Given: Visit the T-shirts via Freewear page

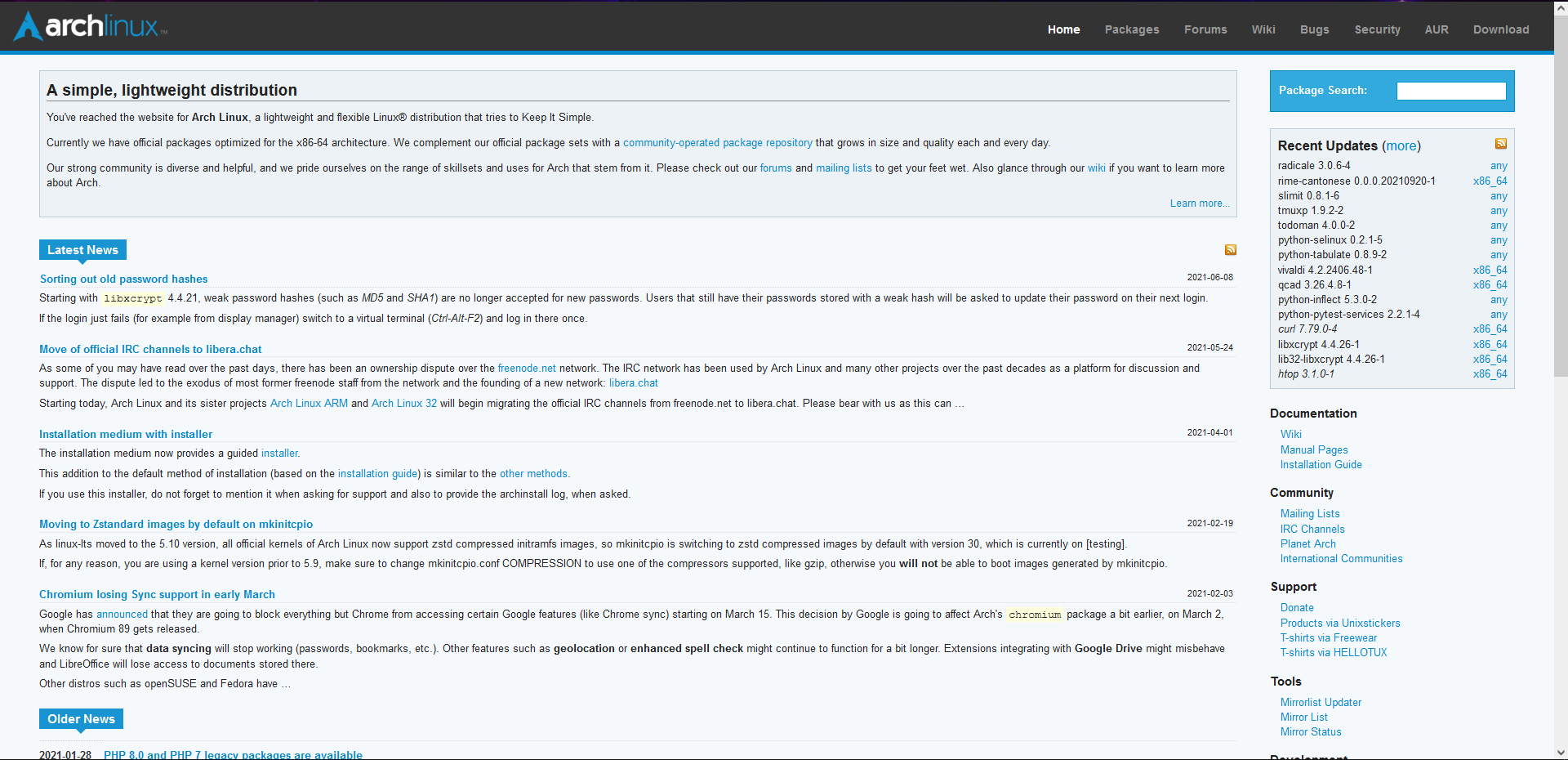Looking at the screenshot, I should pos(1328,637).
